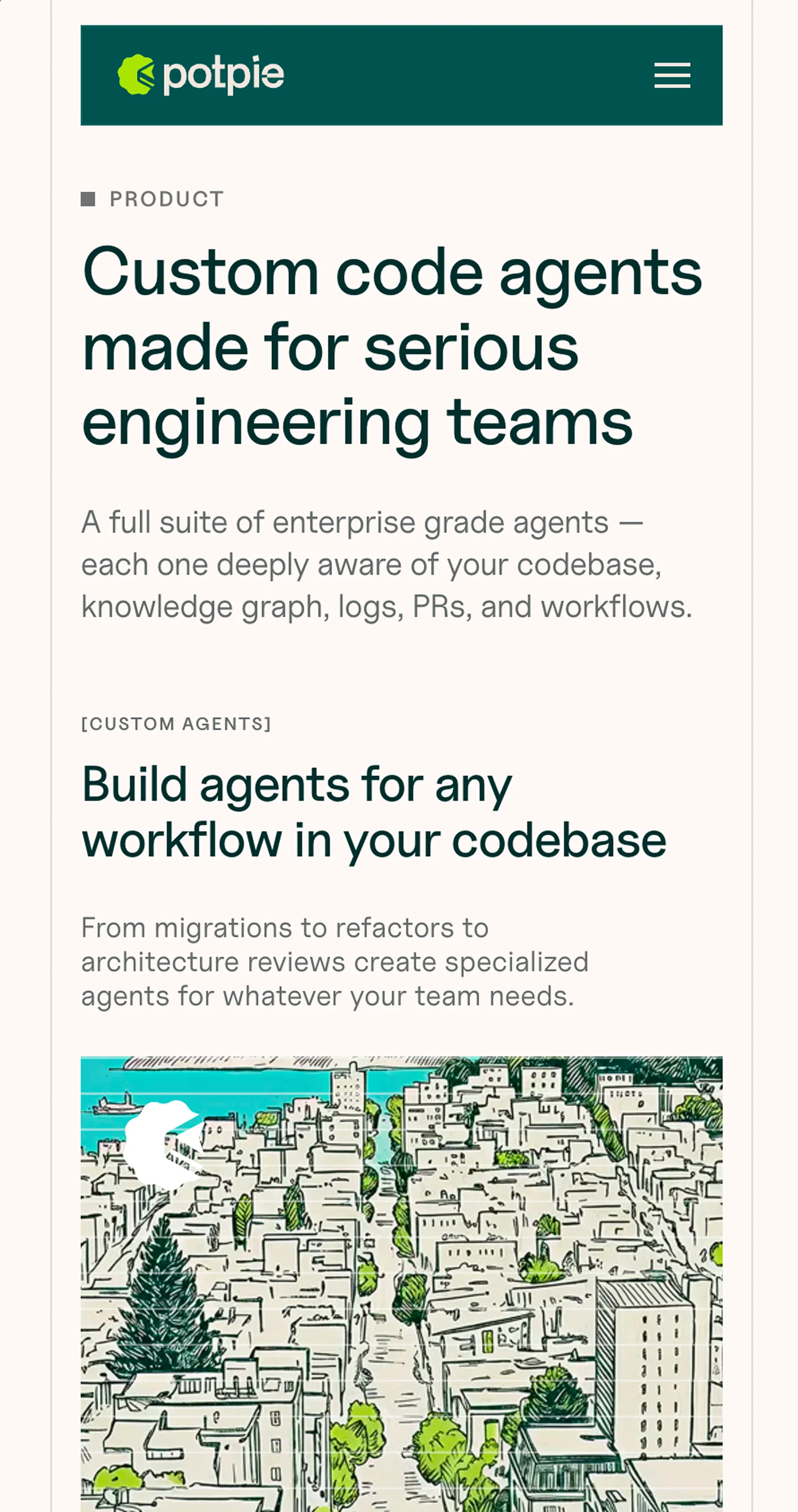Click the gray square beside PRODUCT
This screenshot has height=1512, width=798.
pos(88,199)
